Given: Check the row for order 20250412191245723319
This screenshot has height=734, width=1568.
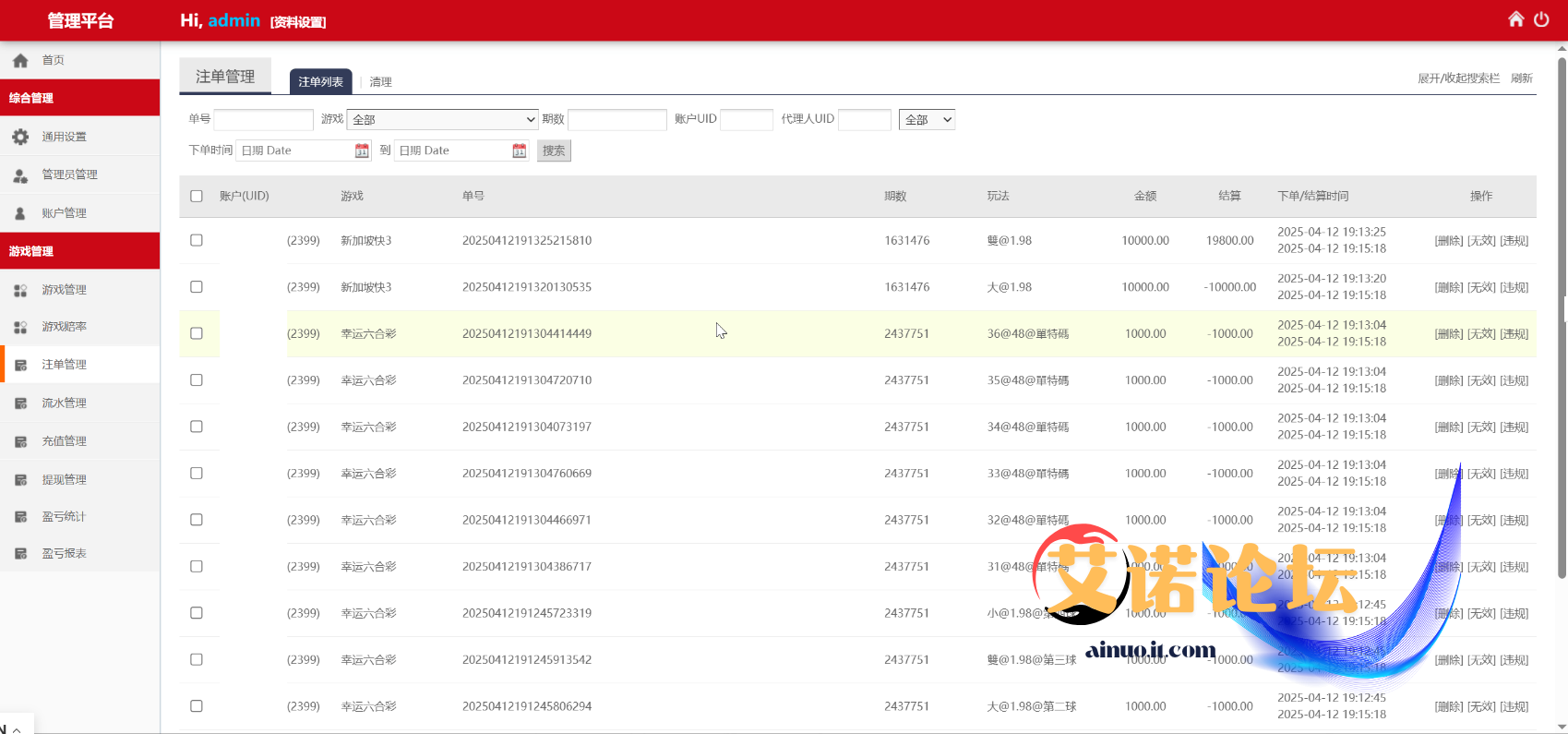Looking at the screenshot, I should (x=197, y=613).
